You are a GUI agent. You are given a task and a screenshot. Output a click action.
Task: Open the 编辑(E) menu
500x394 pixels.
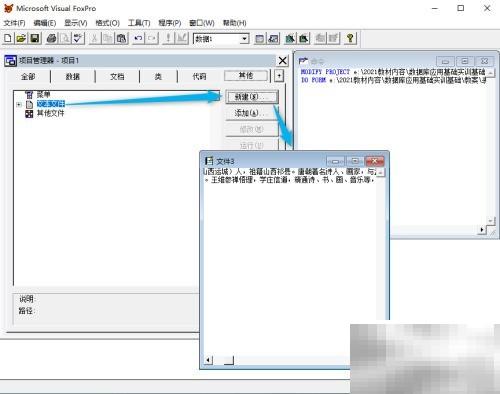click(x=45, y=23)
